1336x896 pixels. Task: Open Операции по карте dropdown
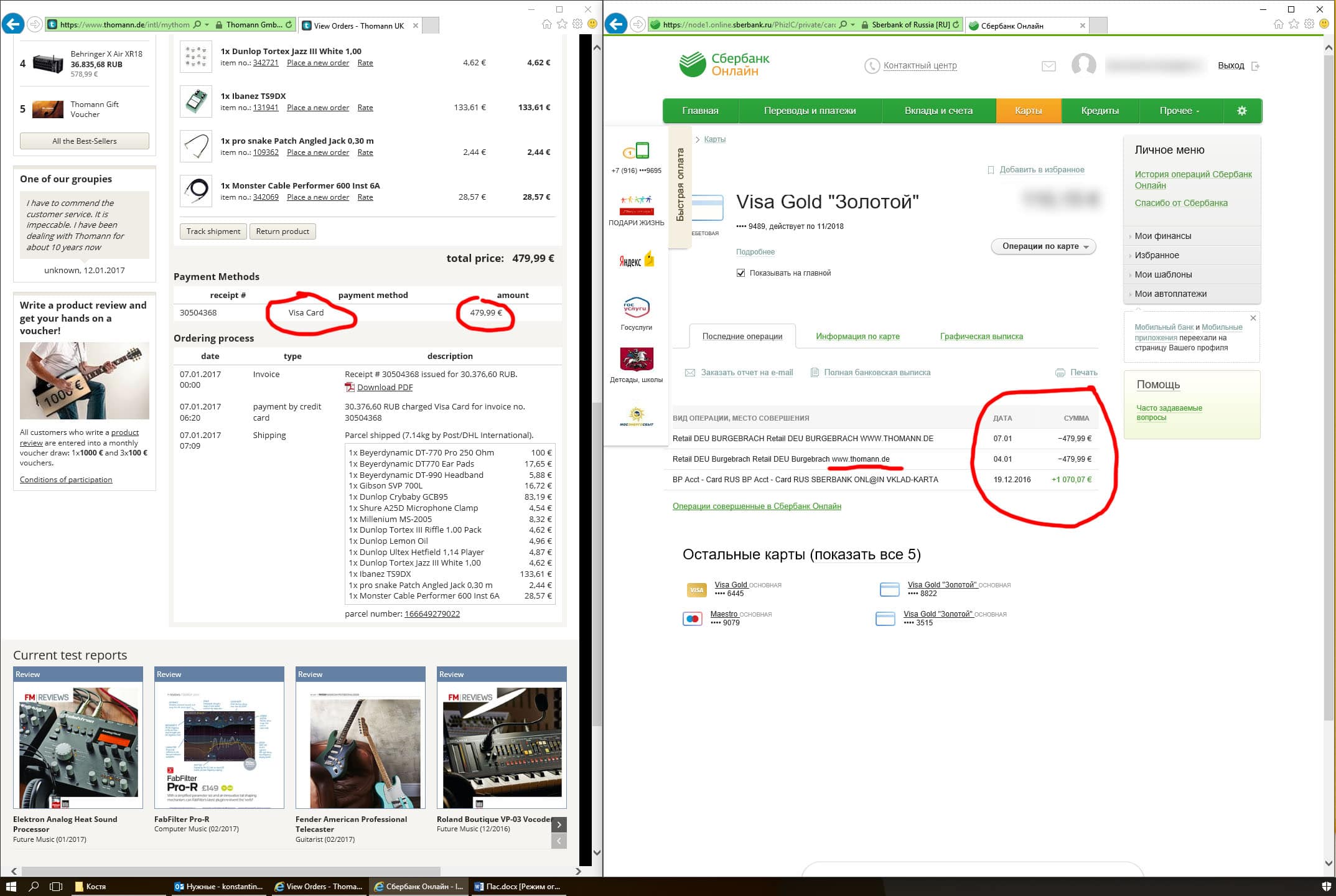click(x=1044, y=246)
